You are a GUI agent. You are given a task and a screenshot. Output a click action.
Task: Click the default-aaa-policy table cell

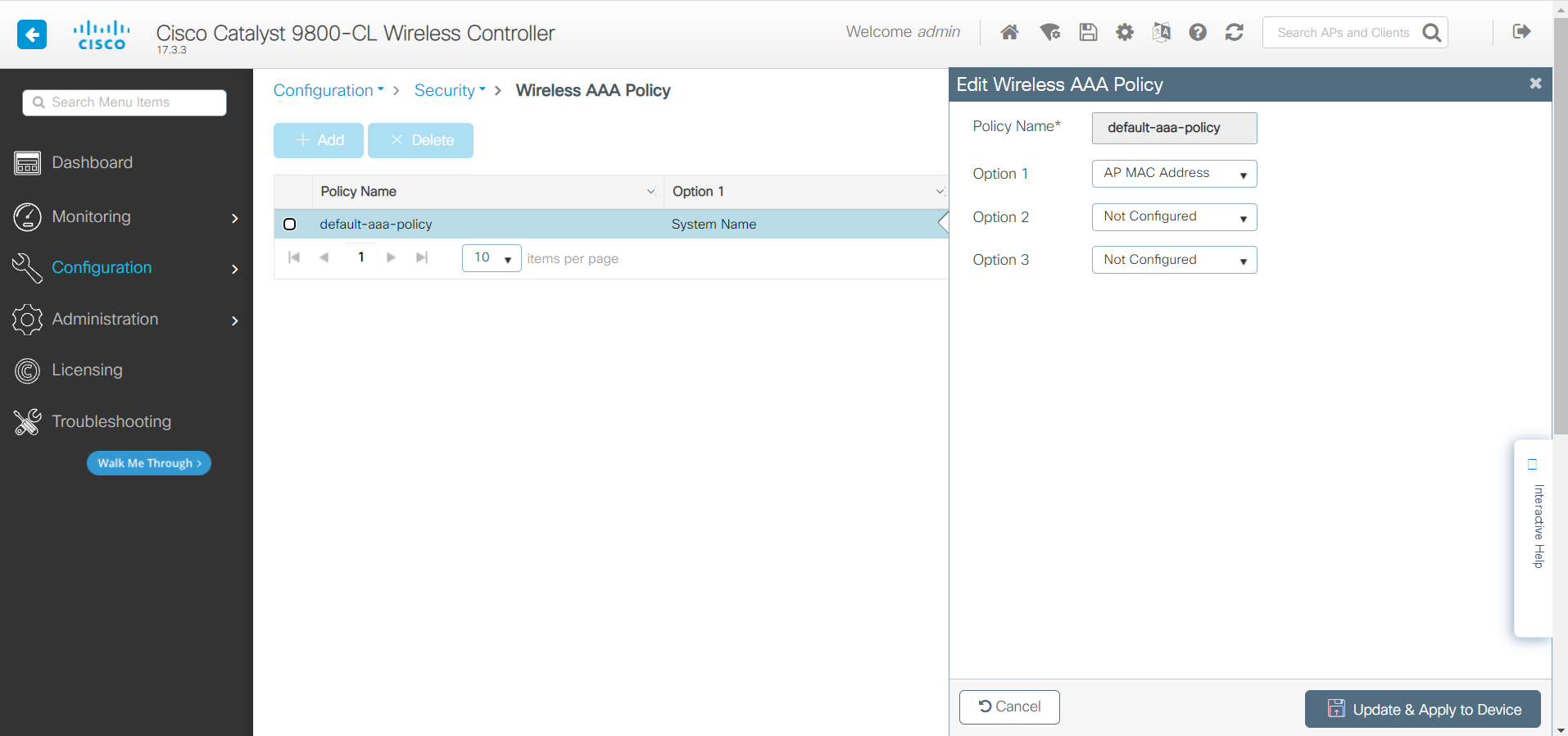(376, 224)
